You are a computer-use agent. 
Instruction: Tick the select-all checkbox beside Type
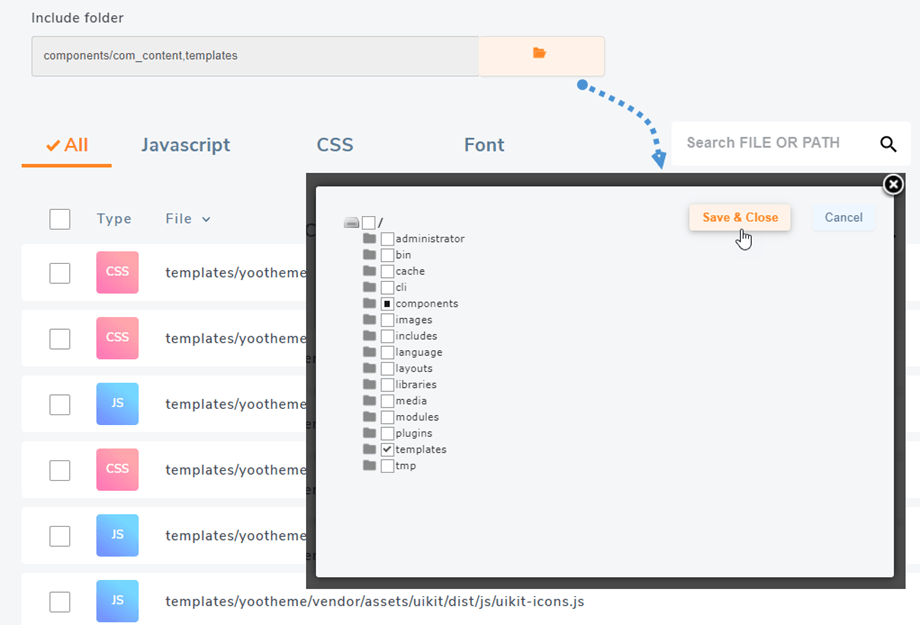[x=60, y=219]
